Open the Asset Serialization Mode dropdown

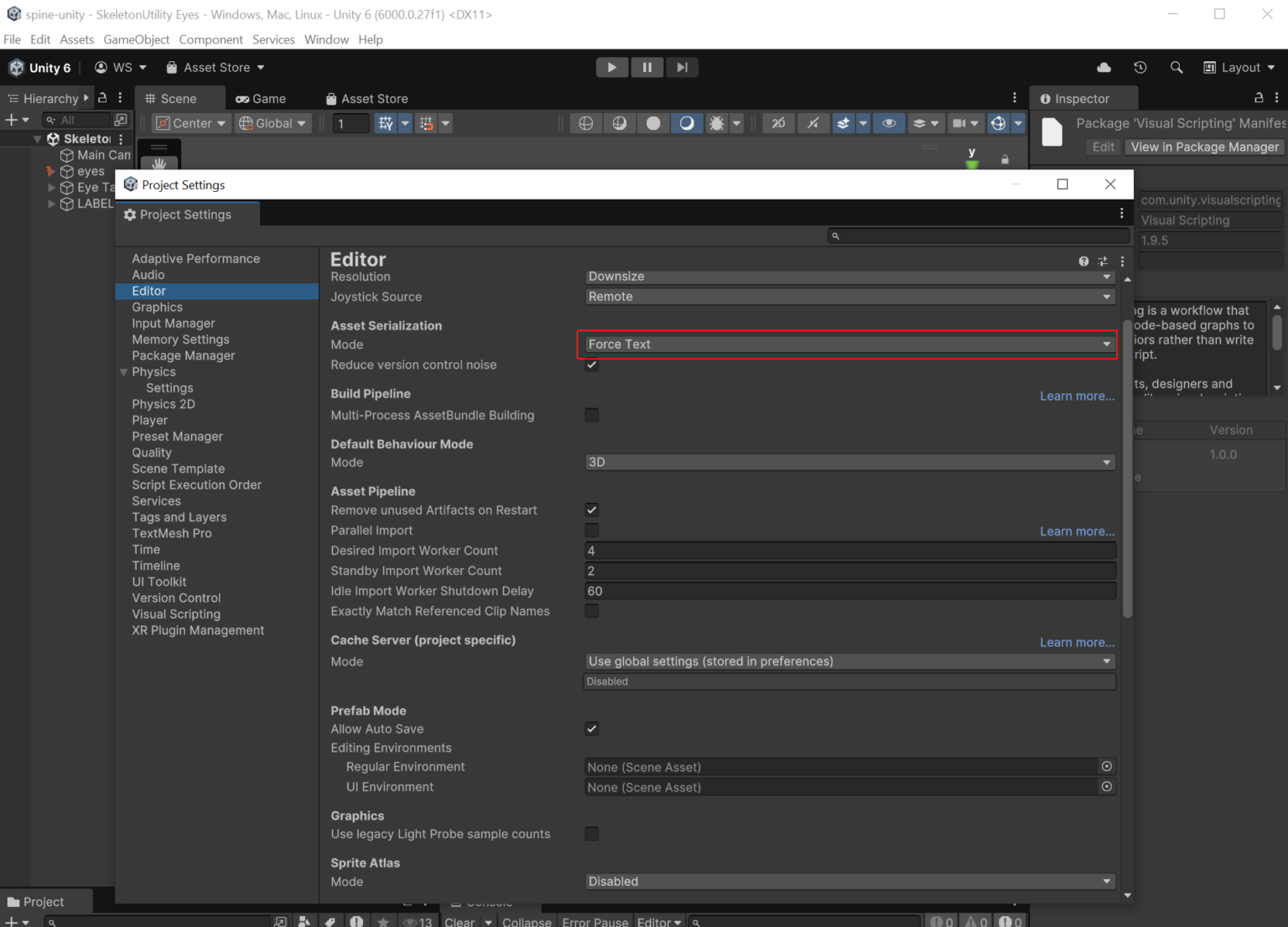[848, 344]
